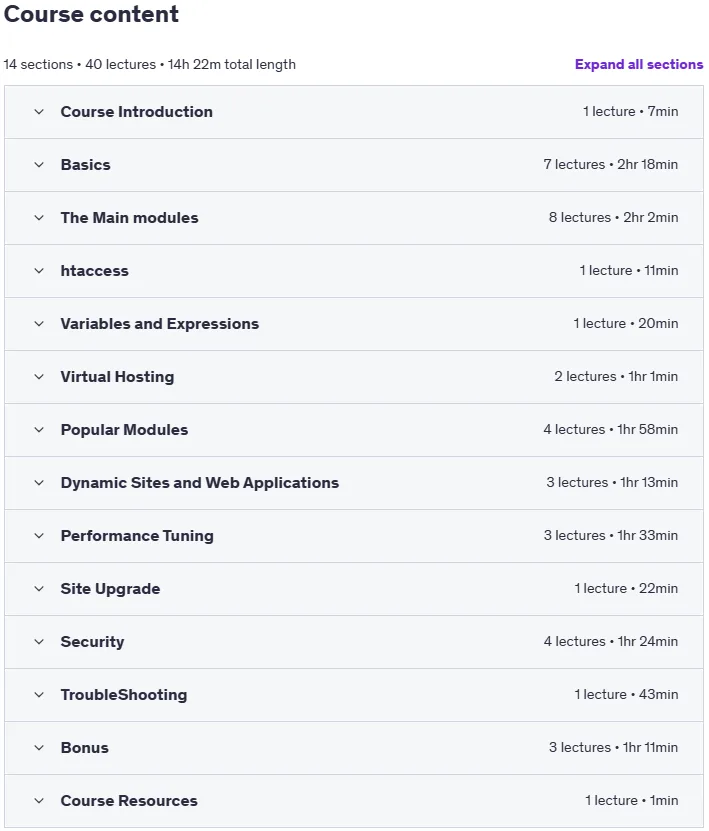Expand Popular Modules chevron icon

(39, 430)
